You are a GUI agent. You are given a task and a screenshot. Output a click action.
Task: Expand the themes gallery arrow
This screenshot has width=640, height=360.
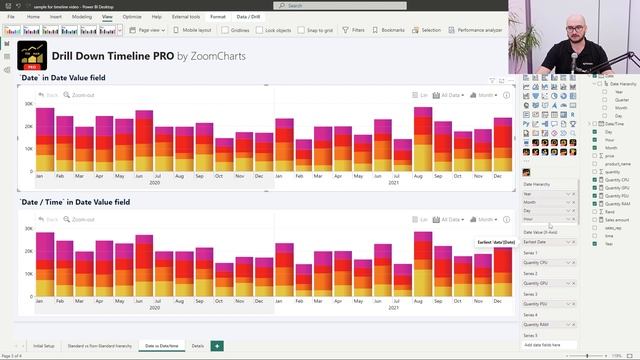click(120, 30)
